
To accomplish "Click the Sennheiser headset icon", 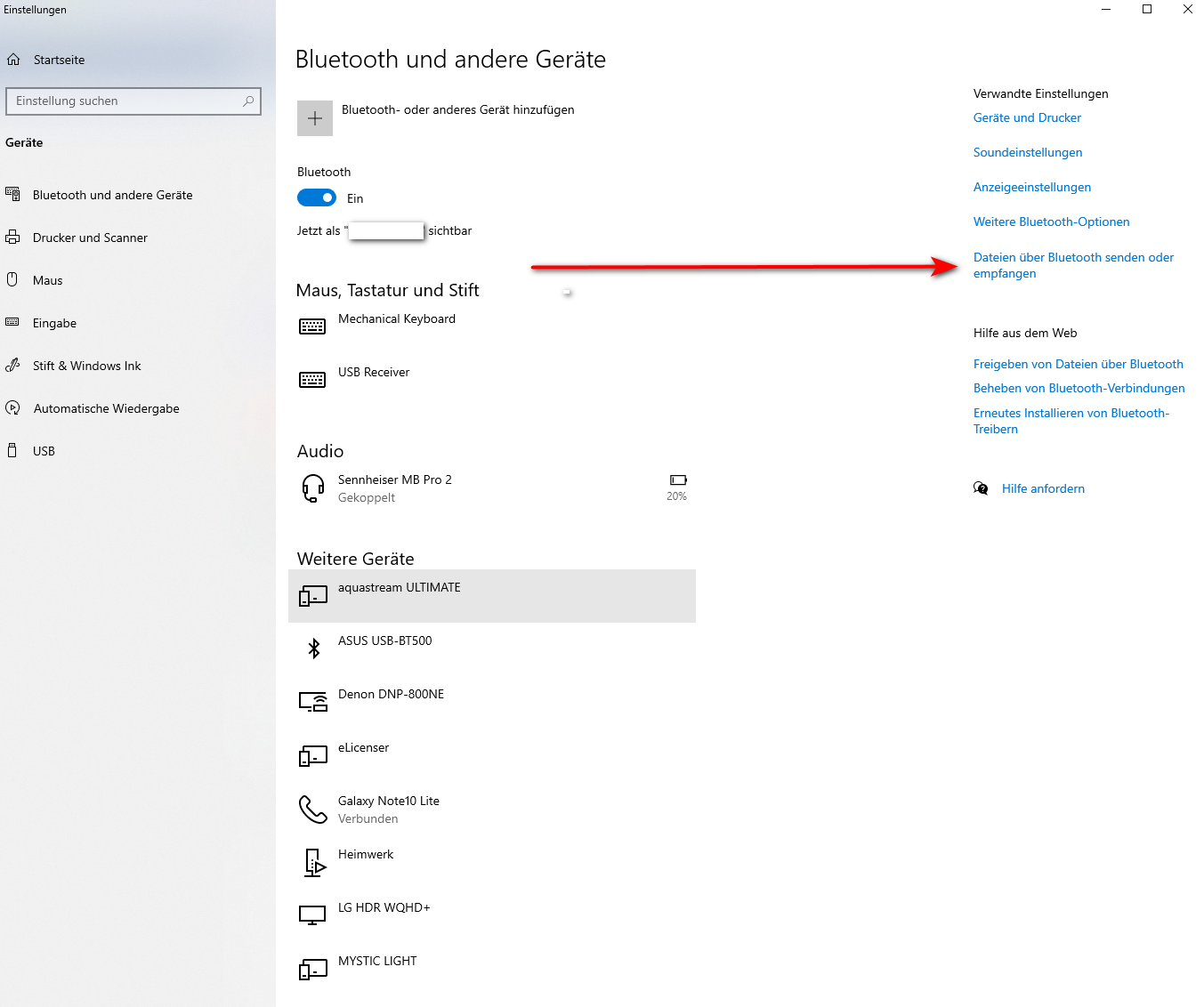I will [313, 488].
